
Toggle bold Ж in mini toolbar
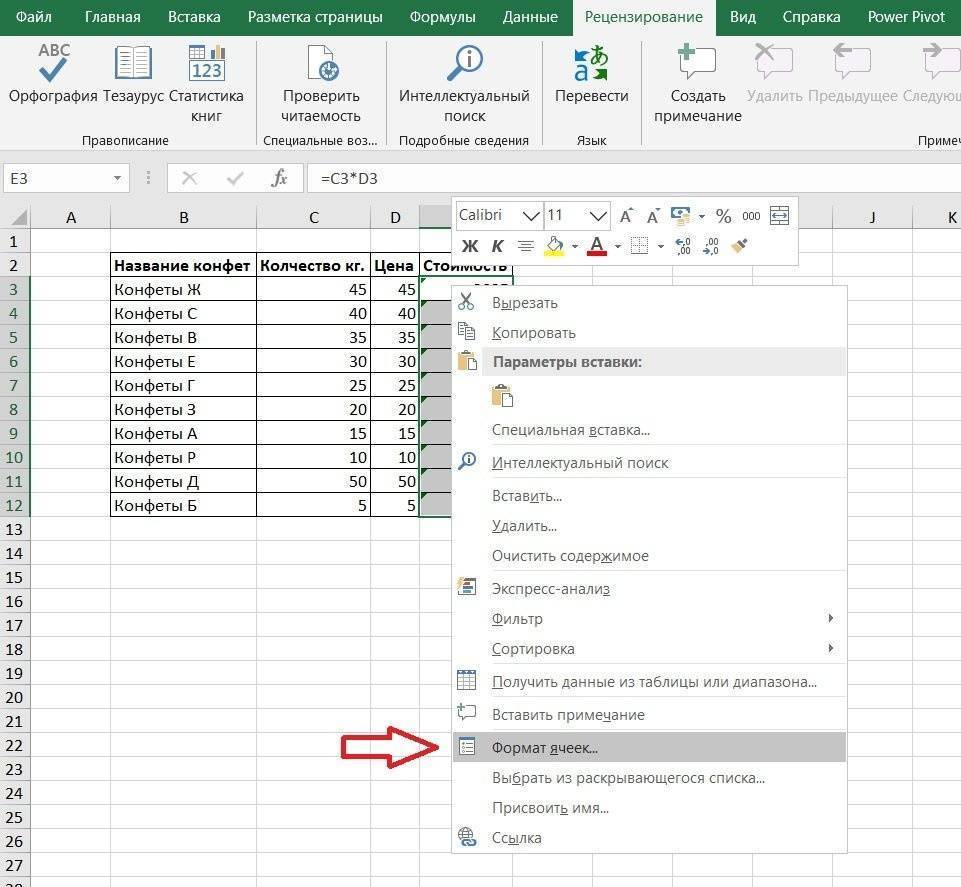pos(470,246)
